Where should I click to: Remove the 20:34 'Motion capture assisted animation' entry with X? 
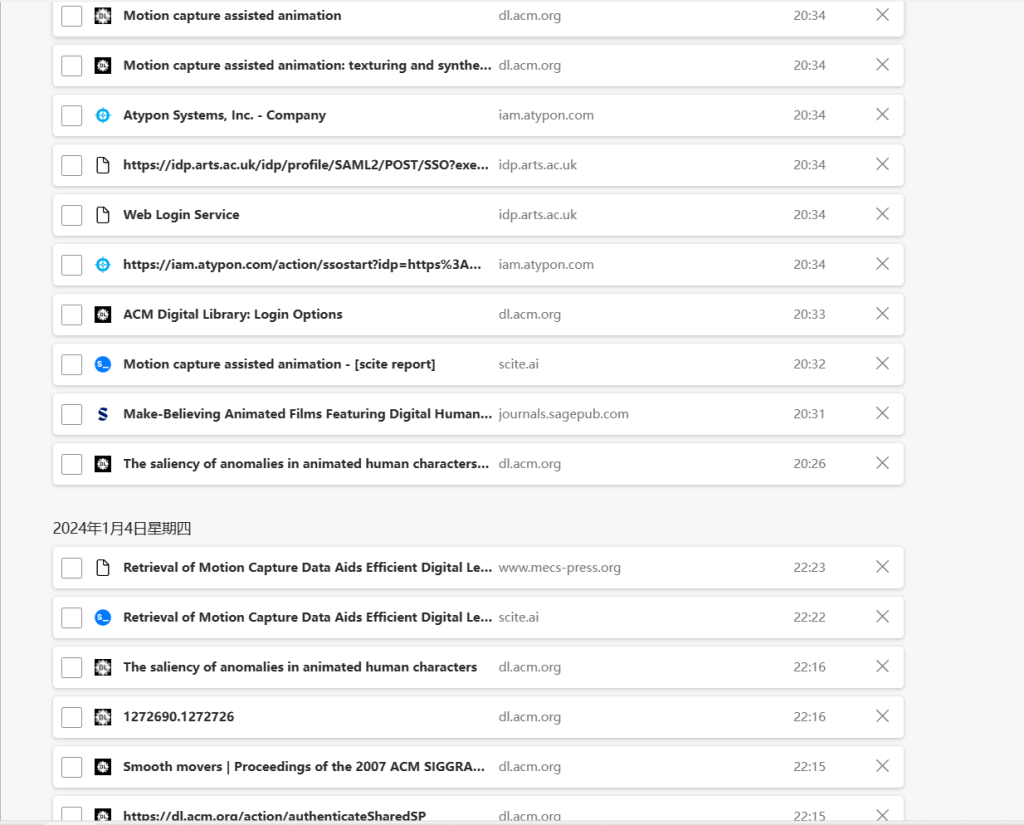882,15
